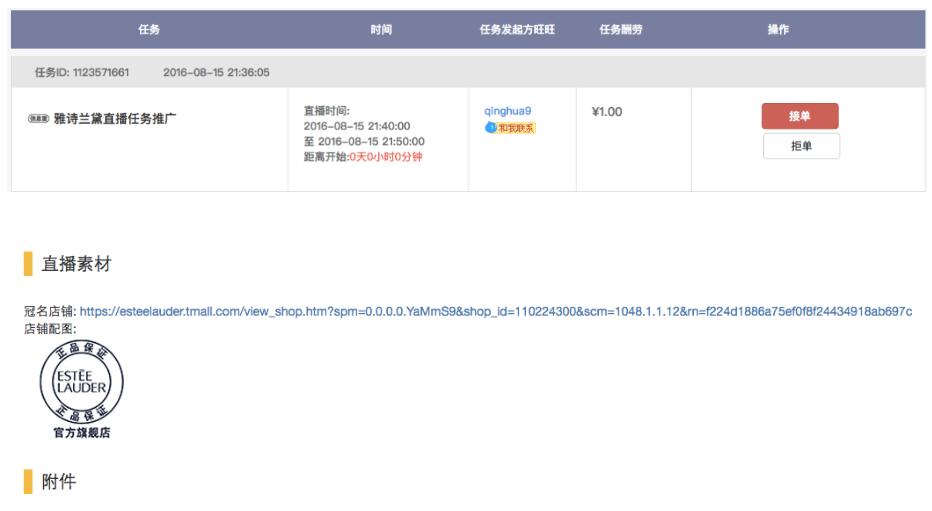This screenshot has height=511, width=932.
Task: Open the qinghua9 user profile link
Action: (507, 111)
